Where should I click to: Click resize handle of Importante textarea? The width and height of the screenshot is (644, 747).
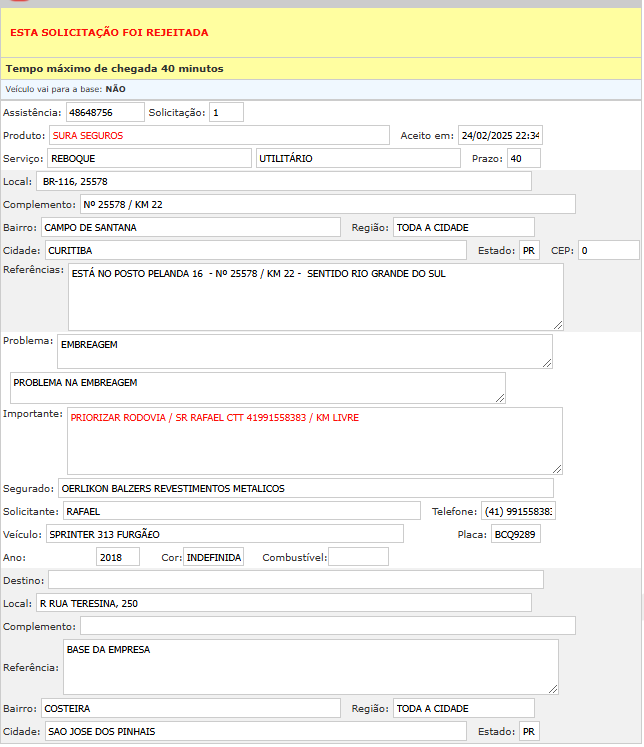[557, 468]
